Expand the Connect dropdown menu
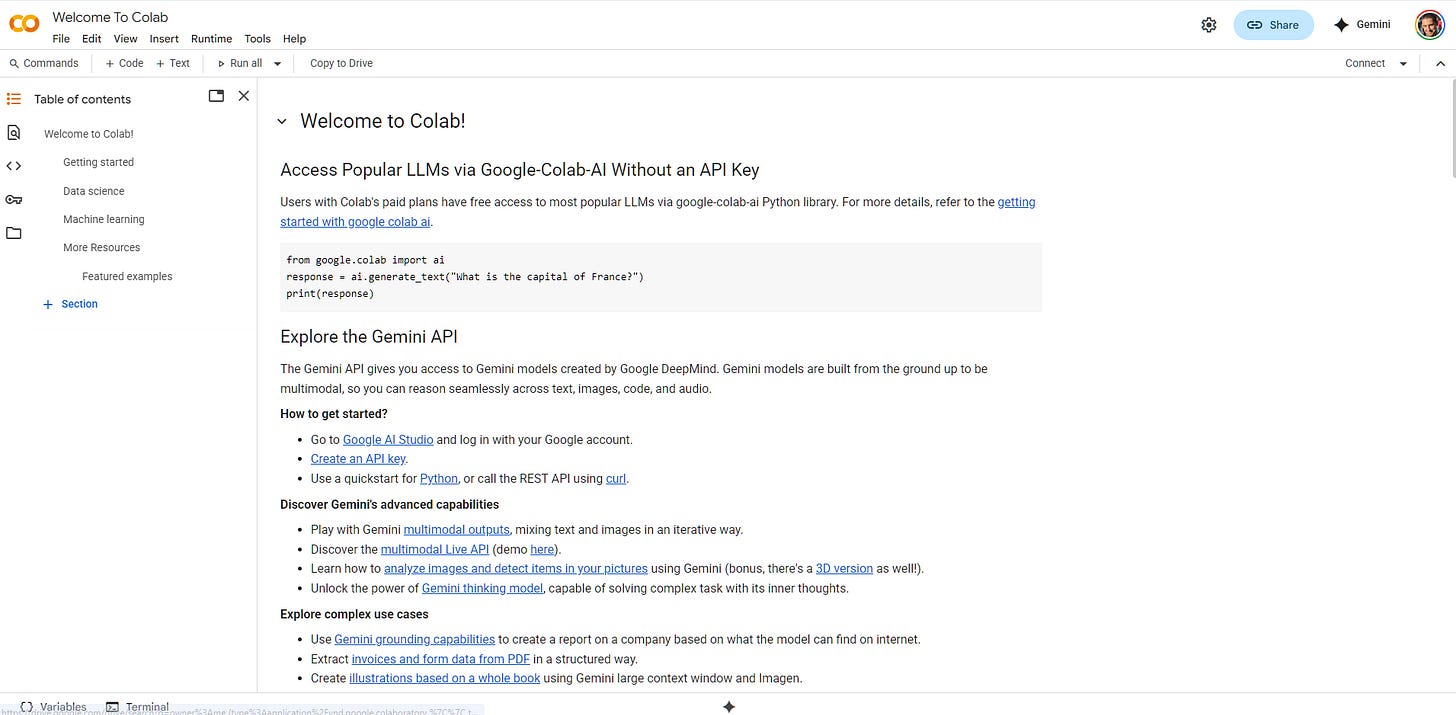The image size is (1456, 715). (1403, 62)
